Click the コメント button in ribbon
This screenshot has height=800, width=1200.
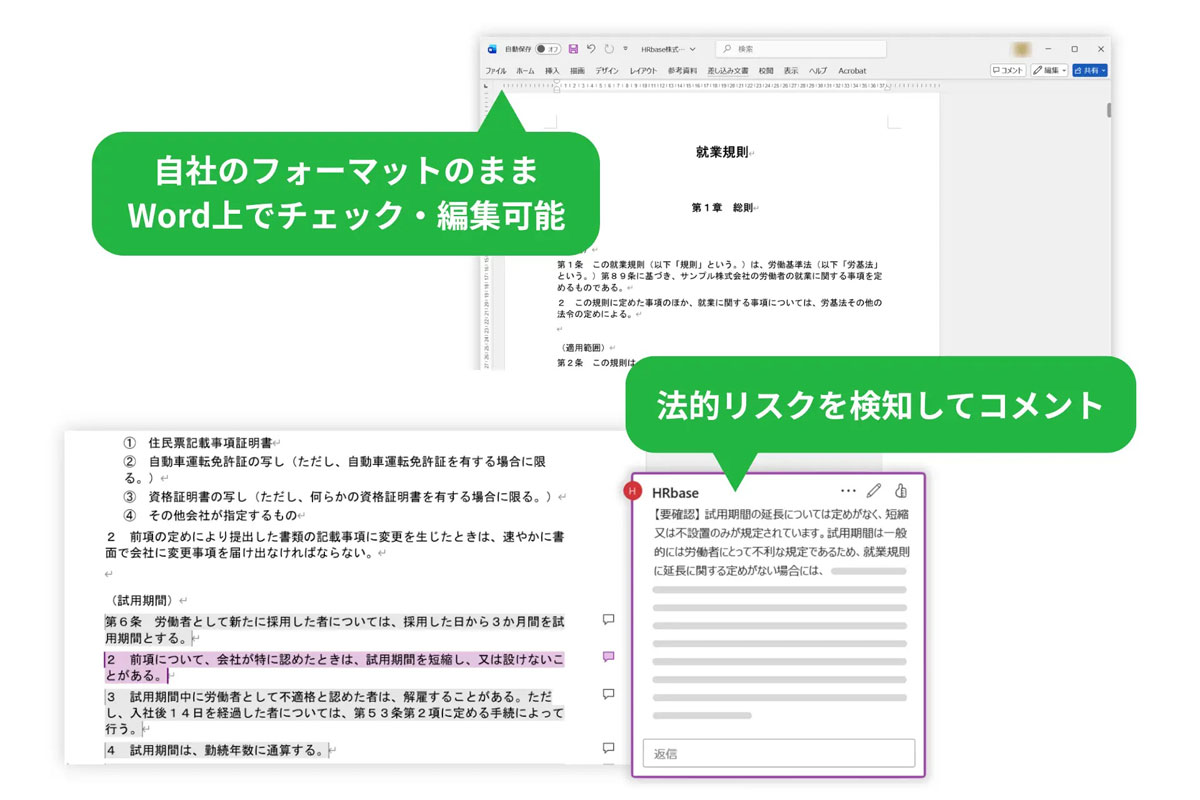[1008, 71]
